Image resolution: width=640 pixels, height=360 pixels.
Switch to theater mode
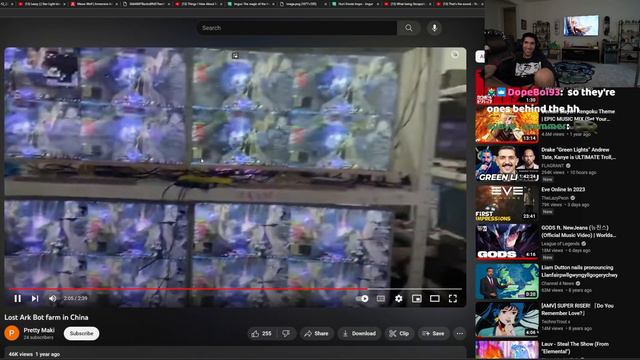(x=435, y=299)
